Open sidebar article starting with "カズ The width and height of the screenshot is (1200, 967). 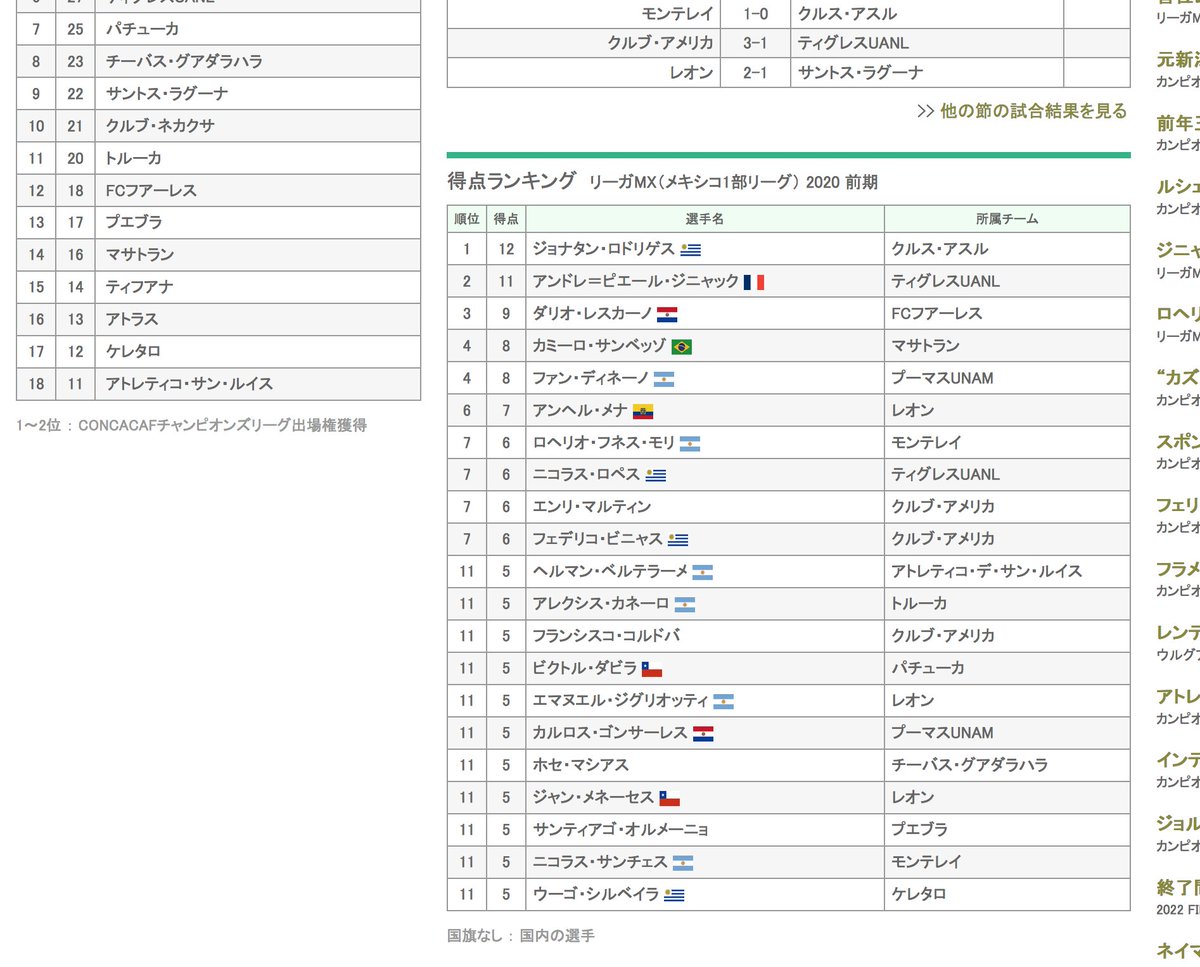click(x=1178, y=378)
